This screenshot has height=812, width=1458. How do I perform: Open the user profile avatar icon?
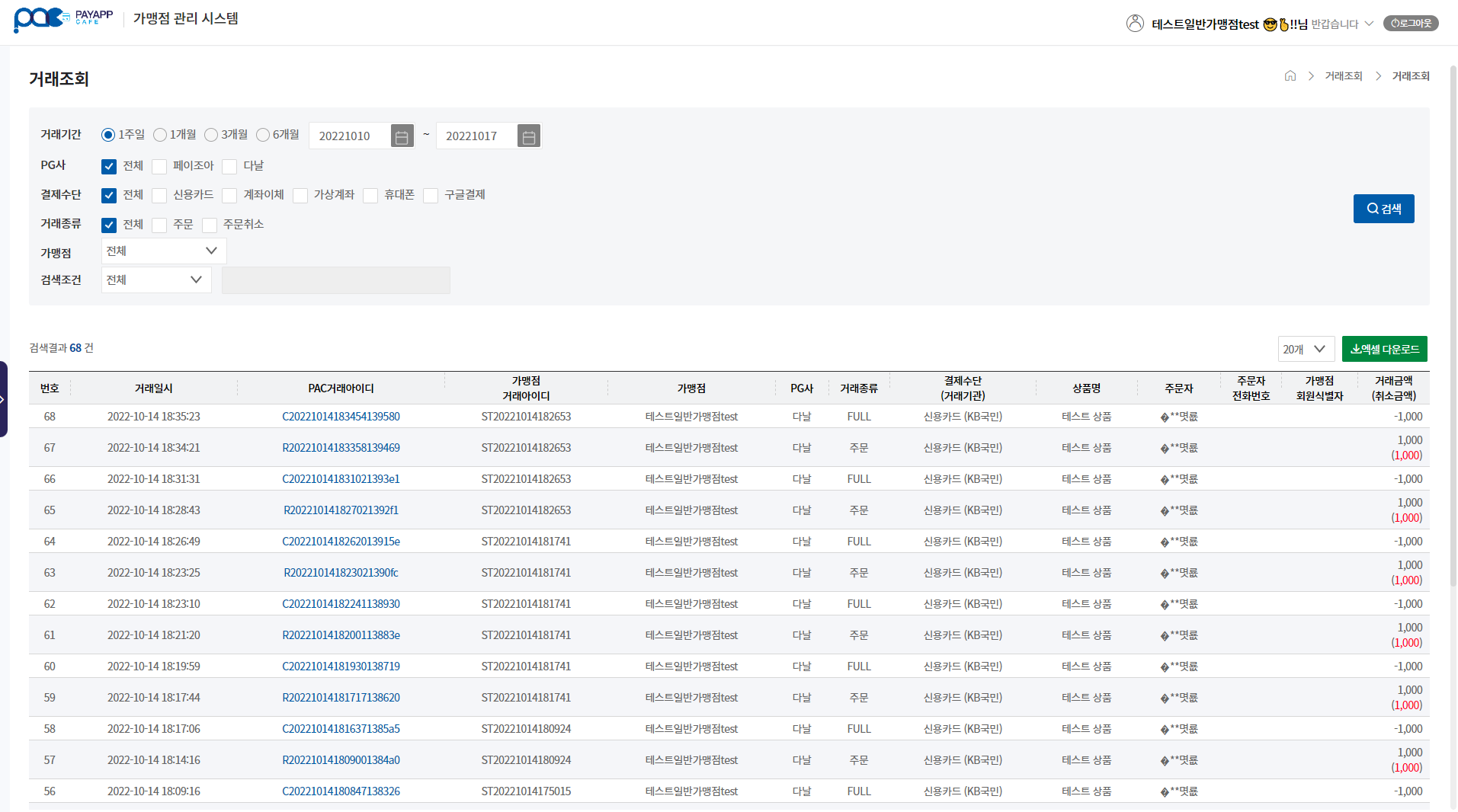click(1135, 24)
